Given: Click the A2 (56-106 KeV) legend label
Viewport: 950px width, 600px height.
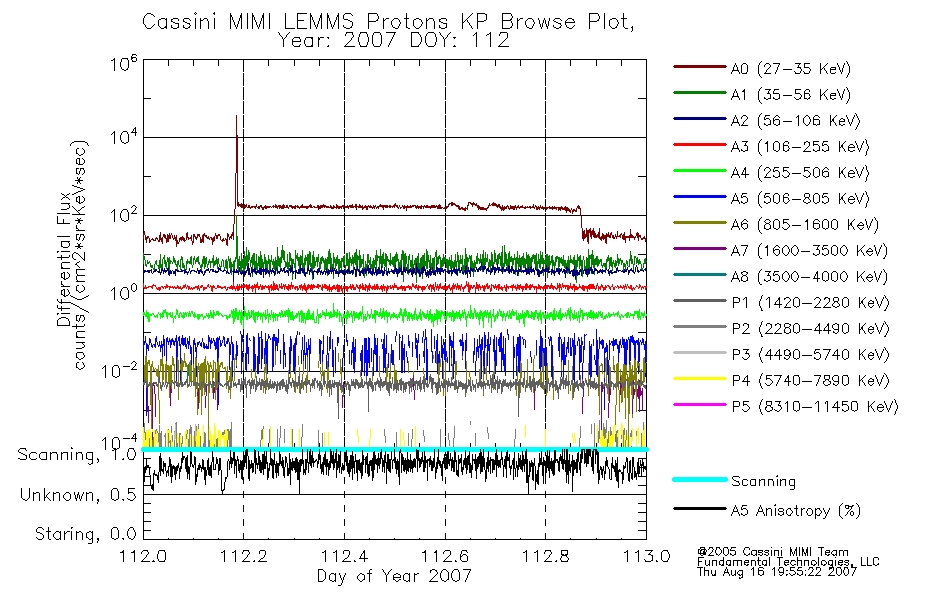Looking at the screenshot, I should tap(796, 121).
